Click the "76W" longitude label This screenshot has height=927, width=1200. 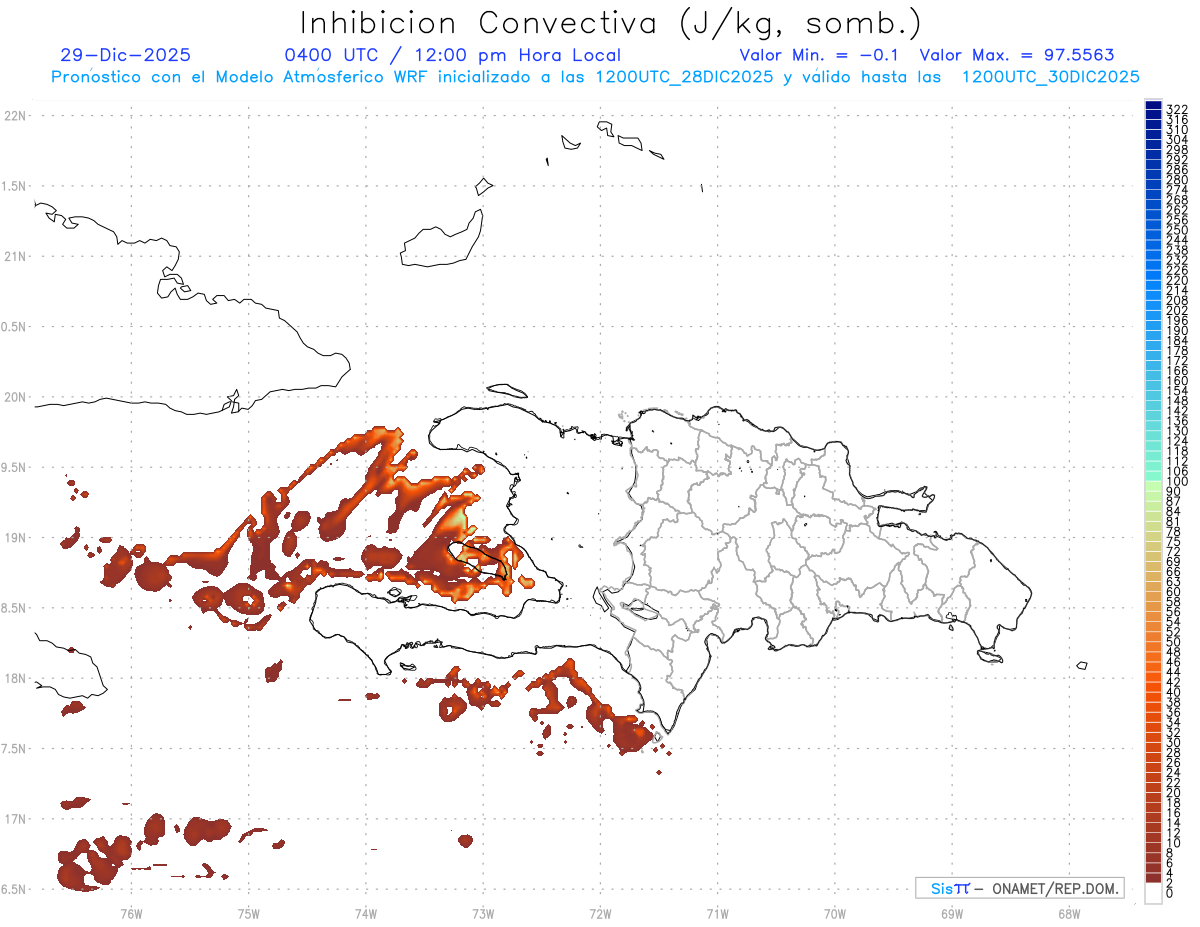(131, 913)
